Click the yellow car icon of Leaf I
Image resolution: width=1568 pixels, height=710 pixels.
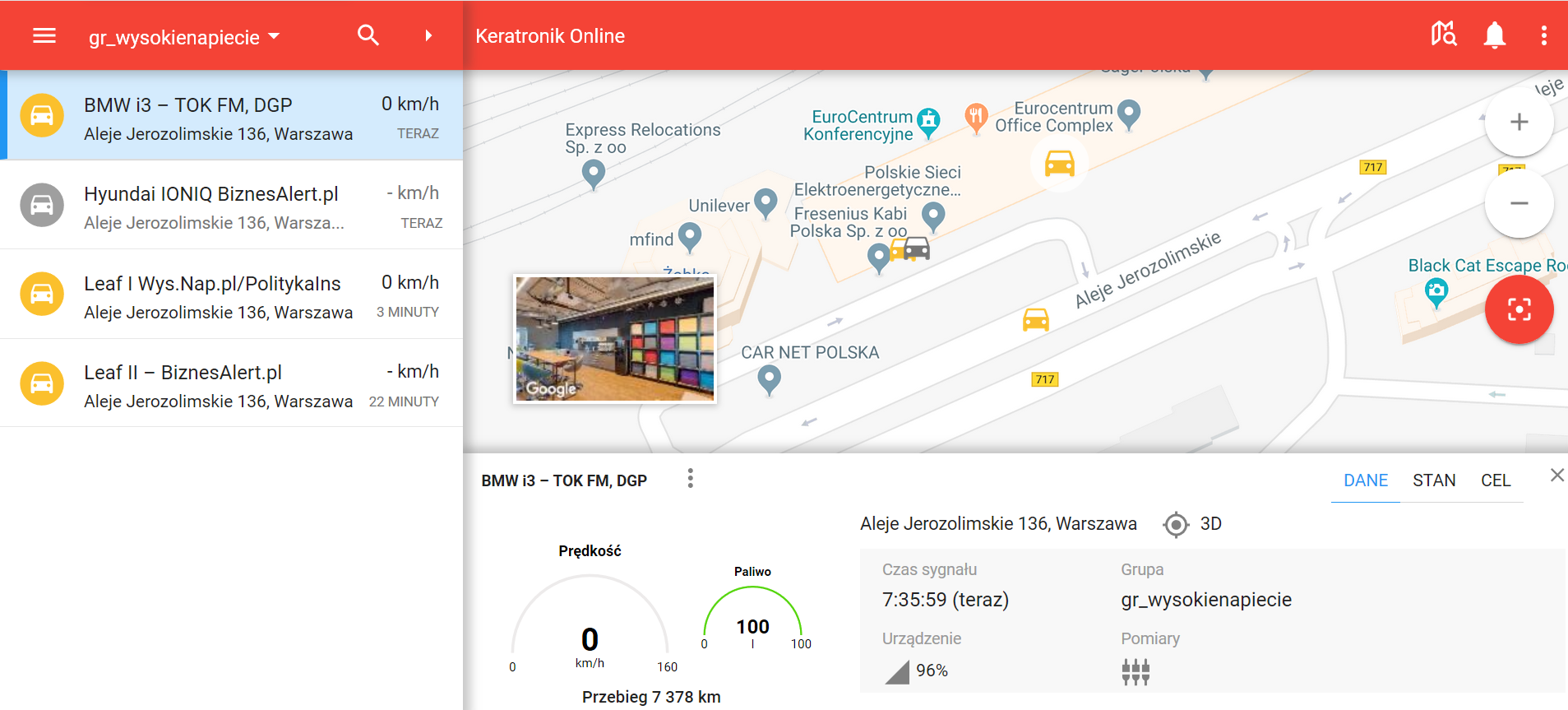[x=42, y=294]
